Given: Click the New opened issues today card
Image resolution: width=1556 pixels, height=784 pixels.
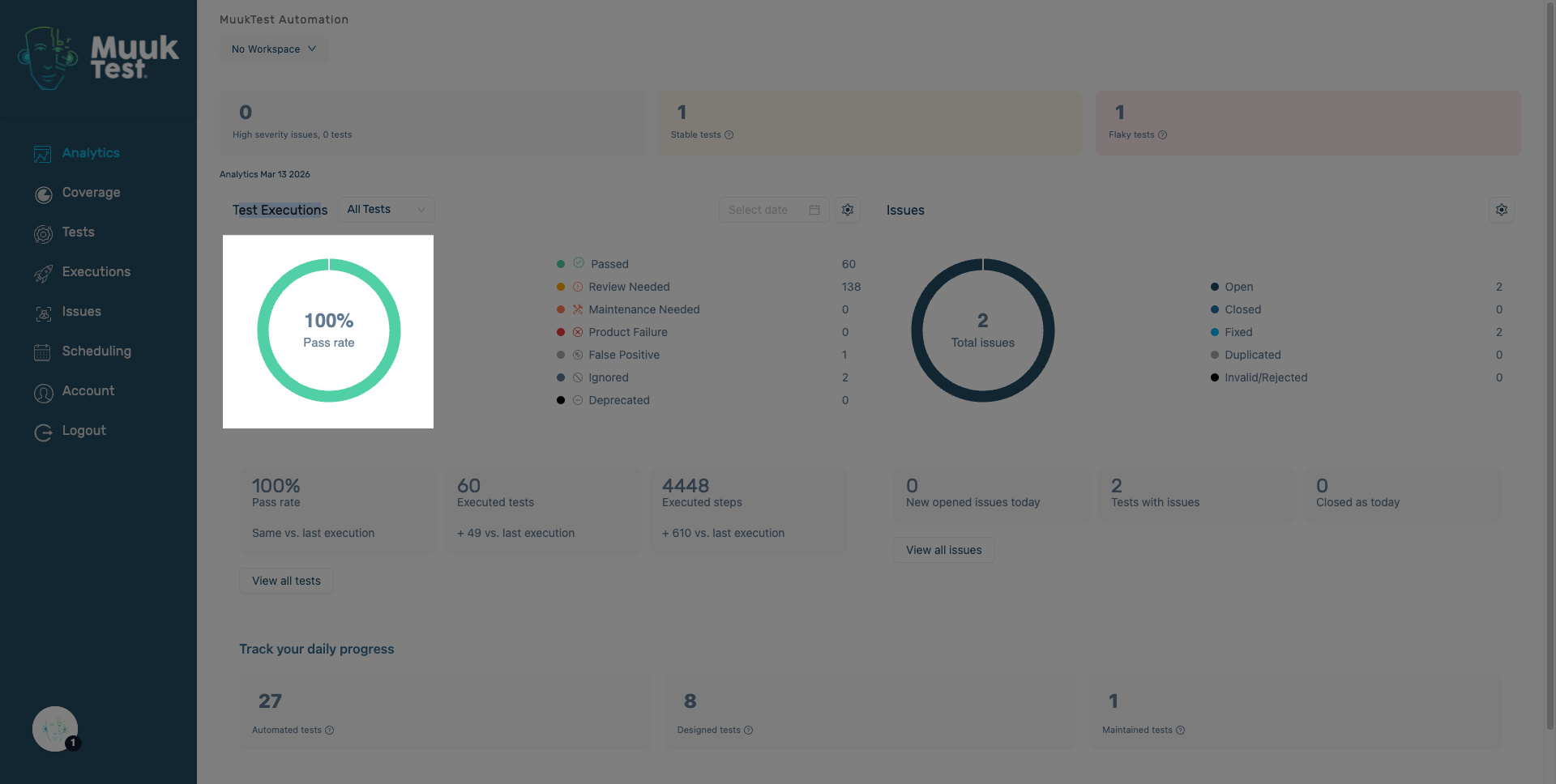Looking at the screenshot, I should coord(992,495).
